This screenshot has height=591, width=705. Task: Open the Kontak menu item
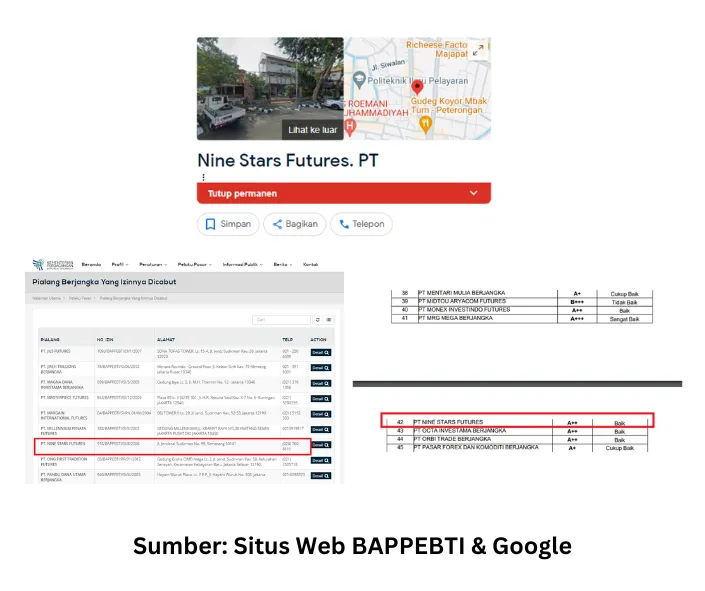(x=311, y=264)
